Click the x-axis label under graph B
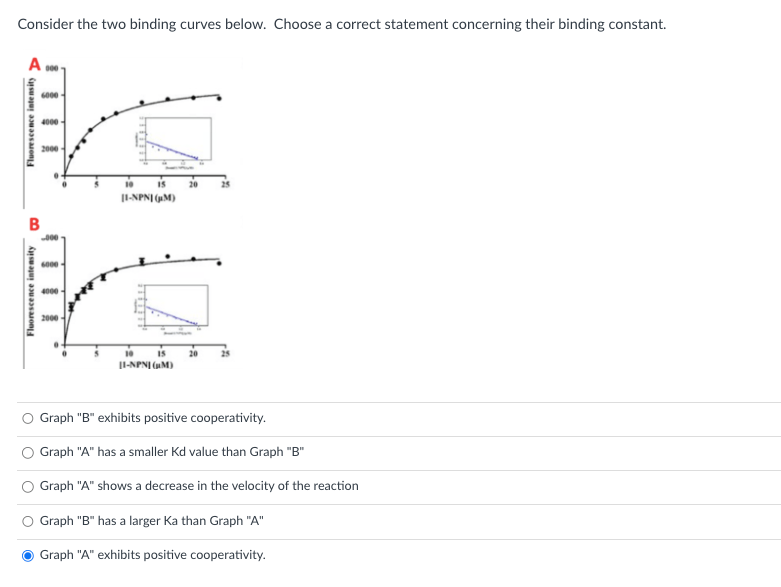 tap(149, 364)
